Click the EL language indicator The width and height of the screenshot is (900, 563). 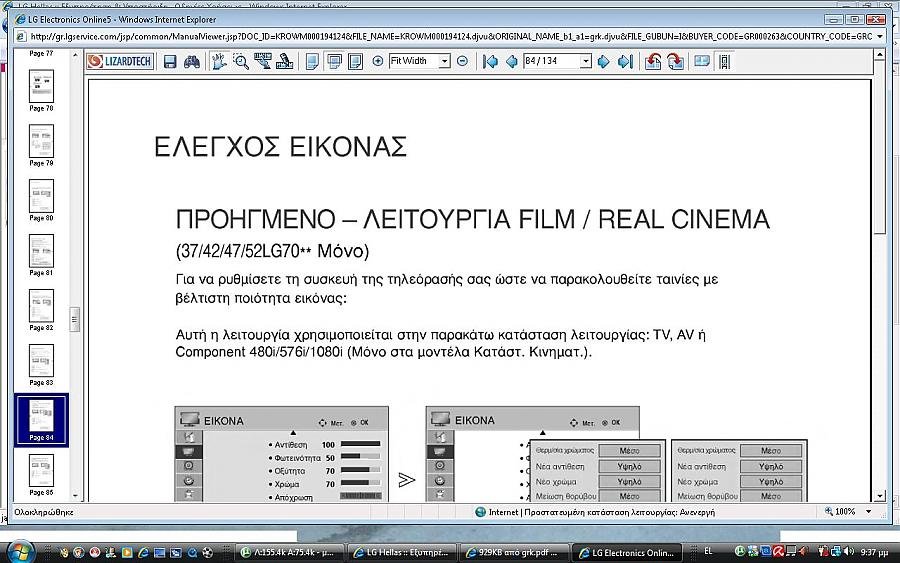[x=708, y=552]
